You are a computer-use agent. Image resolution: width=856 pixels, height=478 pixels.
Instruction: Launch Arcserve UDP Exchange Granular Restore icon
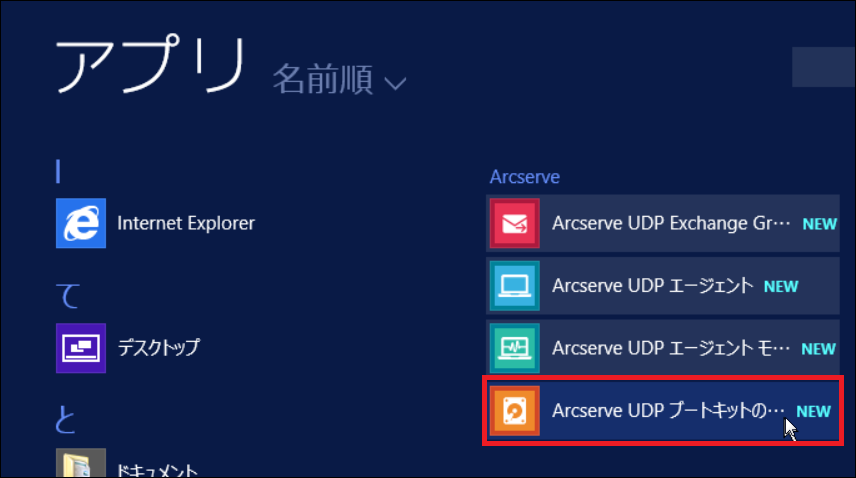pyautogui.click(x=514, y=223)
